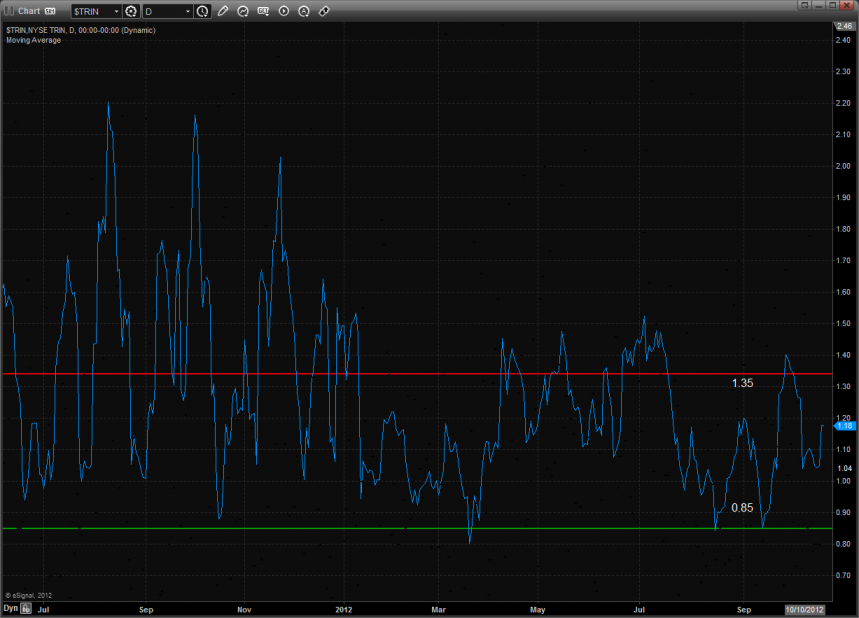Click the symbol settings gear icon

pos(131,11)
